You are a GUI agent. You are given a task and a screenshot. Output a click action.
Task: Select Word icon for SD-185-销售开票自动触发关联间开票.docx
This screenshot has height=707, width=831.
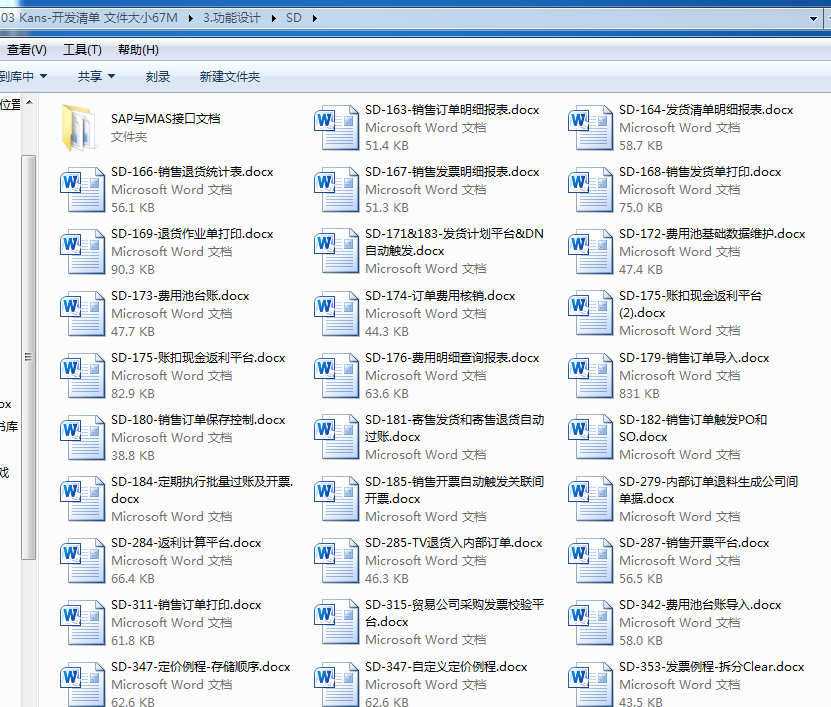click(336, 499)
